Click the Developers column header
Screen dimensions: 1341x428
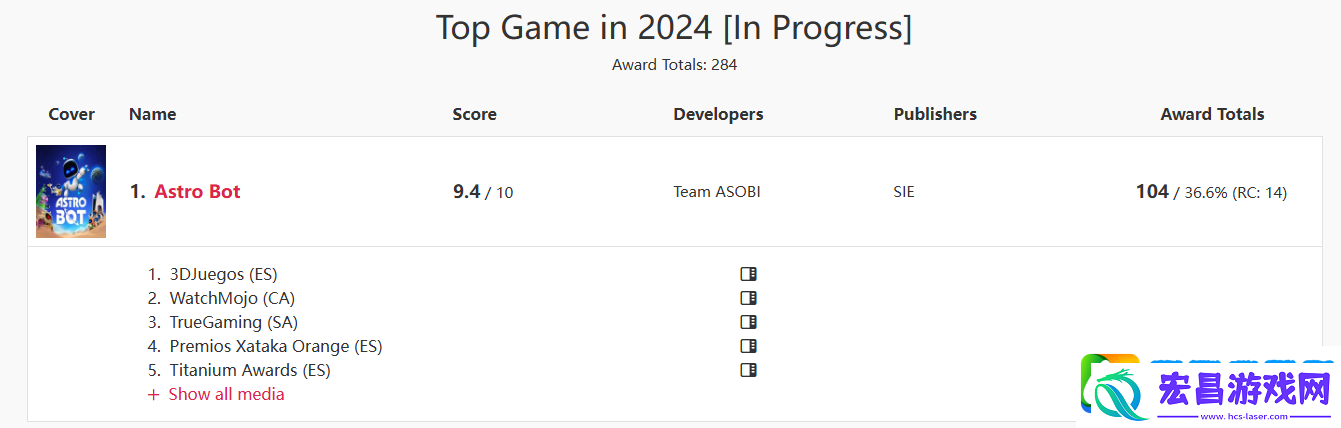(718, 114)
